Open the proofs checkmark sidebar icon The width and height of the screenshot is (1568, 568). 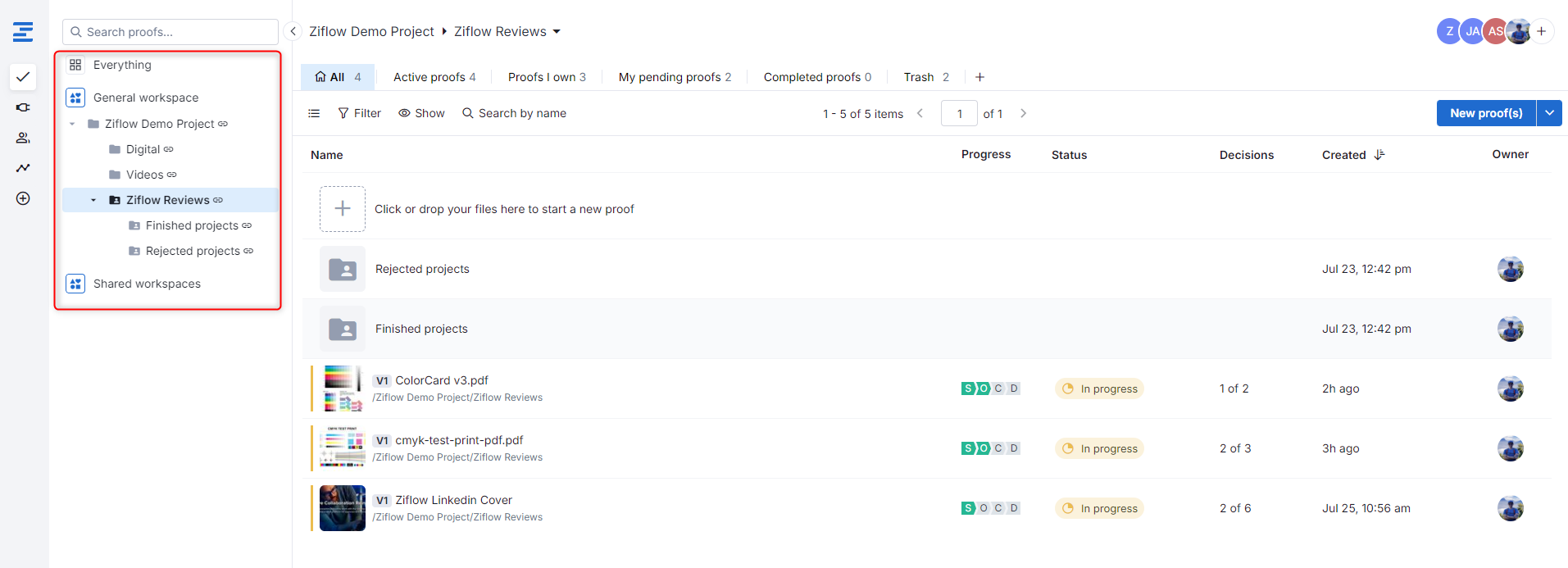[23, 77]
